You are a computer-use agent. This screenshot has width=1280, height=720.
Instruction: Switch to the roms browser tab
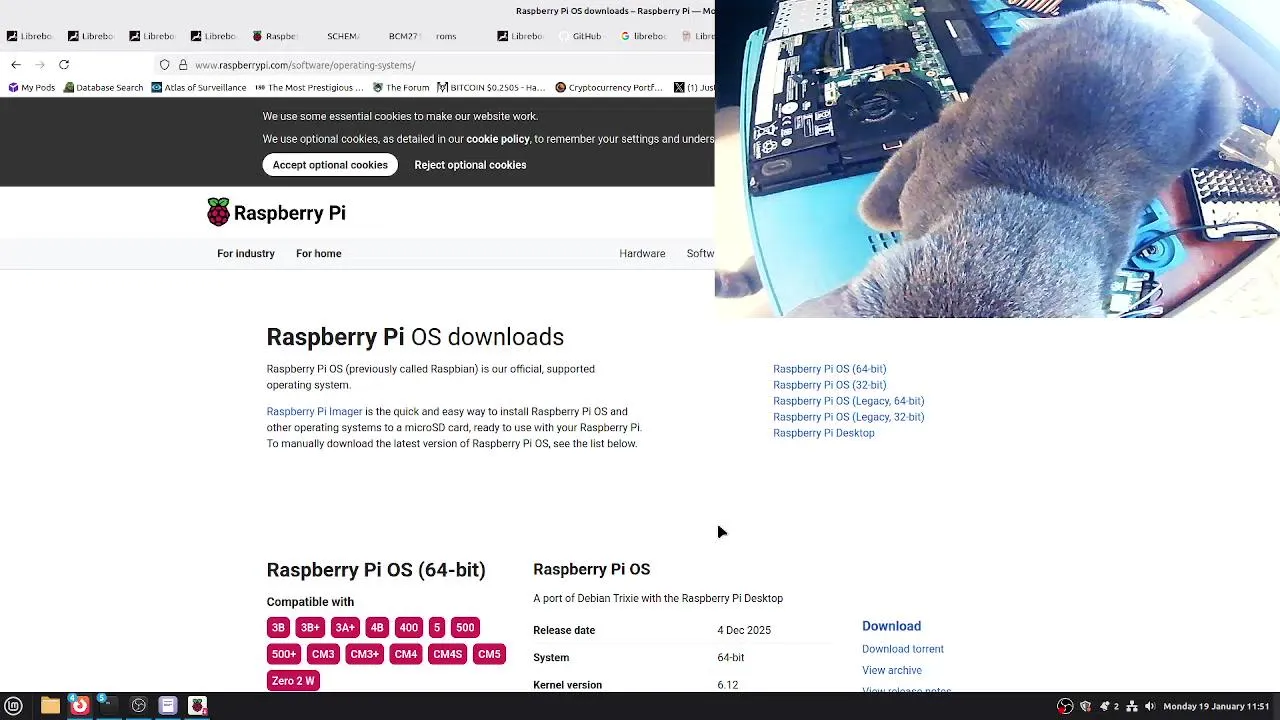[446, 36]
